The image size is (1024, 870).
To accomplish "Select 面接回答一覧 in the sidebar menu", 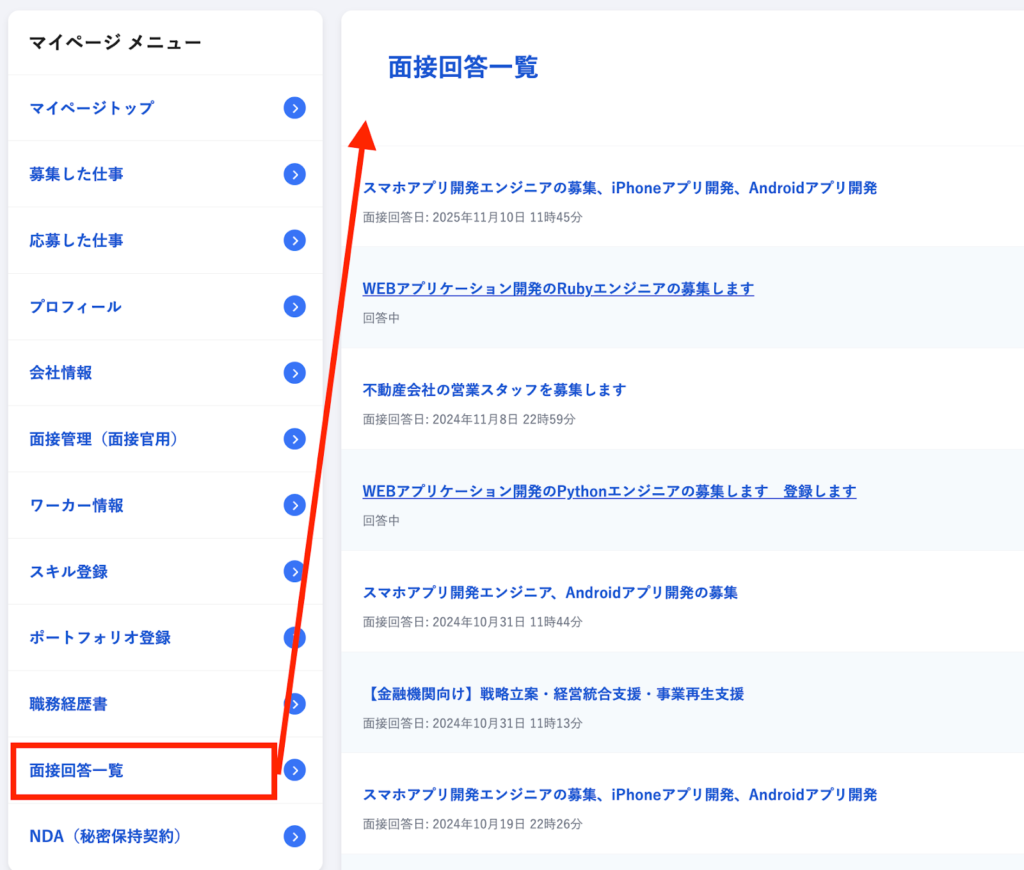I will tap(77, 770).
